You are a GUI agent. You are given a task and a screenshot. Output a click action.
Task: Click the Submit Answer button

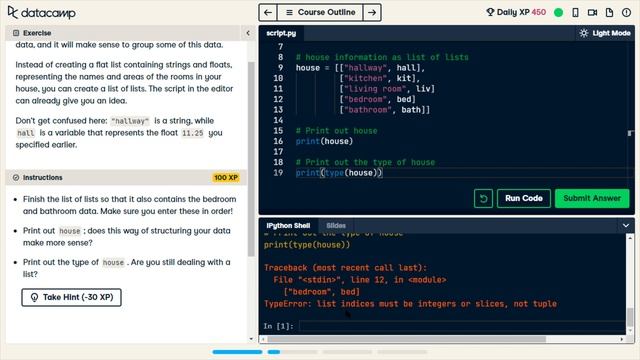[x=592, y=198]
